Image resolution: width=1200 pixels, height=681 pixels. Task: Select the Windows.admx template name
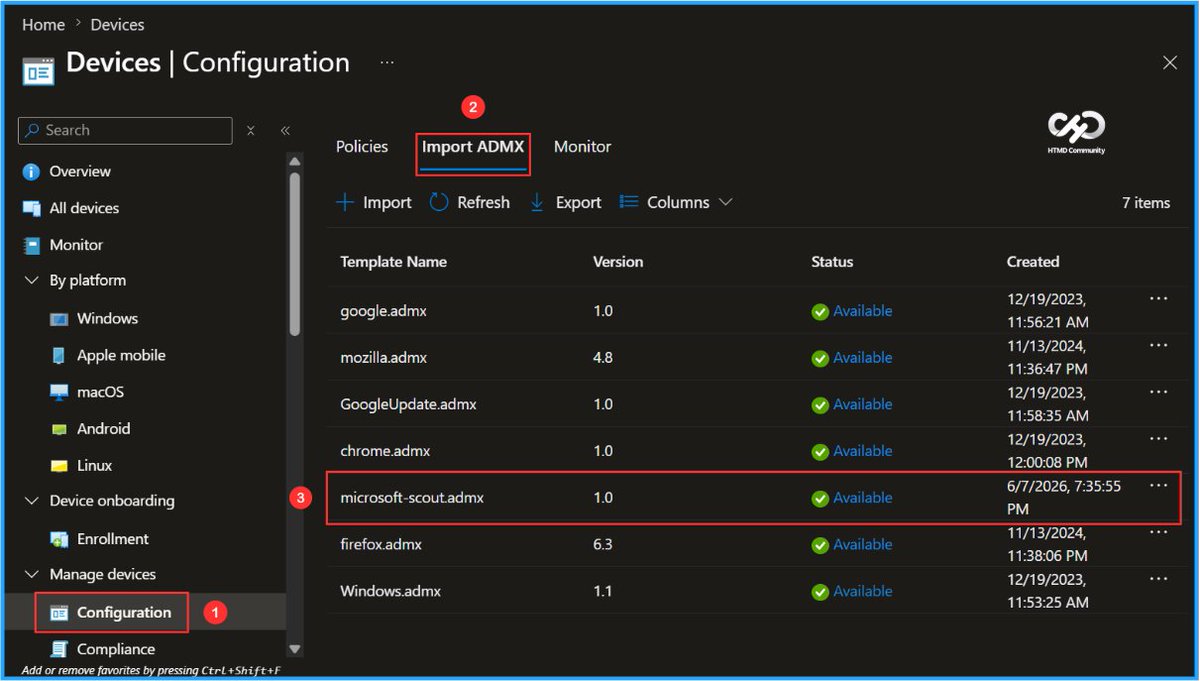click(x=391, y=591)
